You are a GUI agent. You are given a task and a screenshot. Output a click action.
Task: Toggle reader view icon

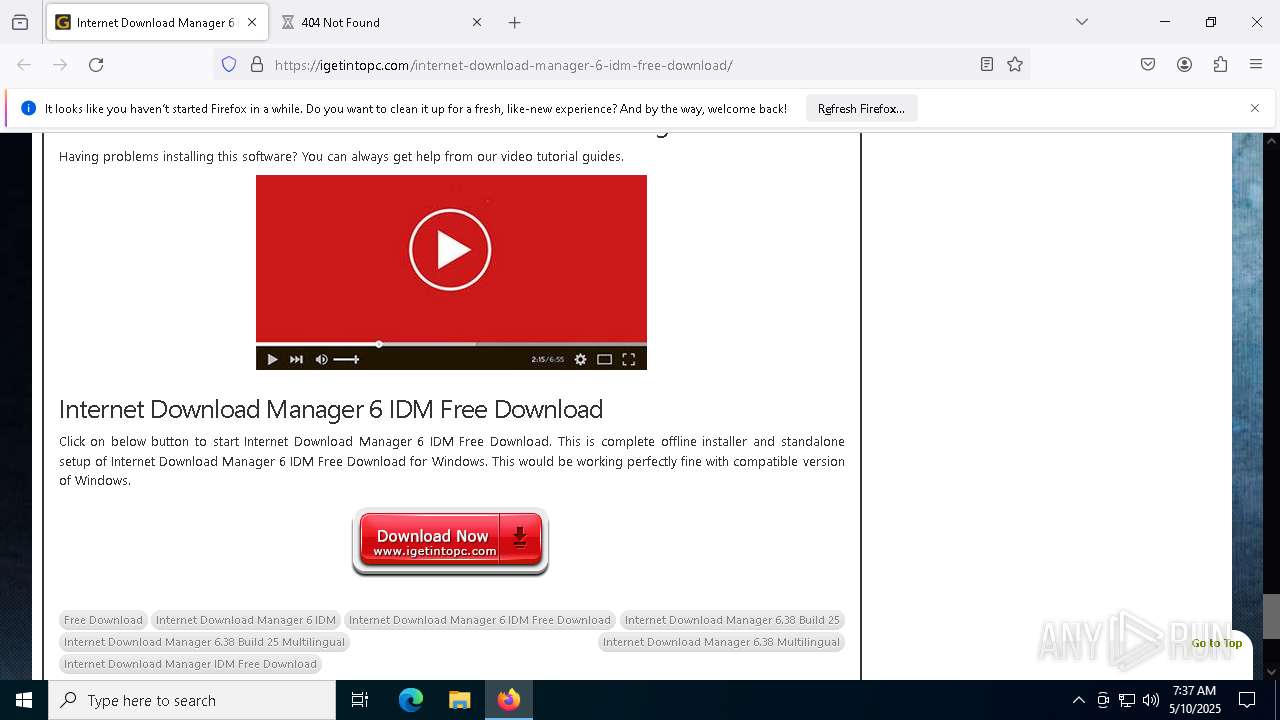pyautogui.click(x=987, y=65)
